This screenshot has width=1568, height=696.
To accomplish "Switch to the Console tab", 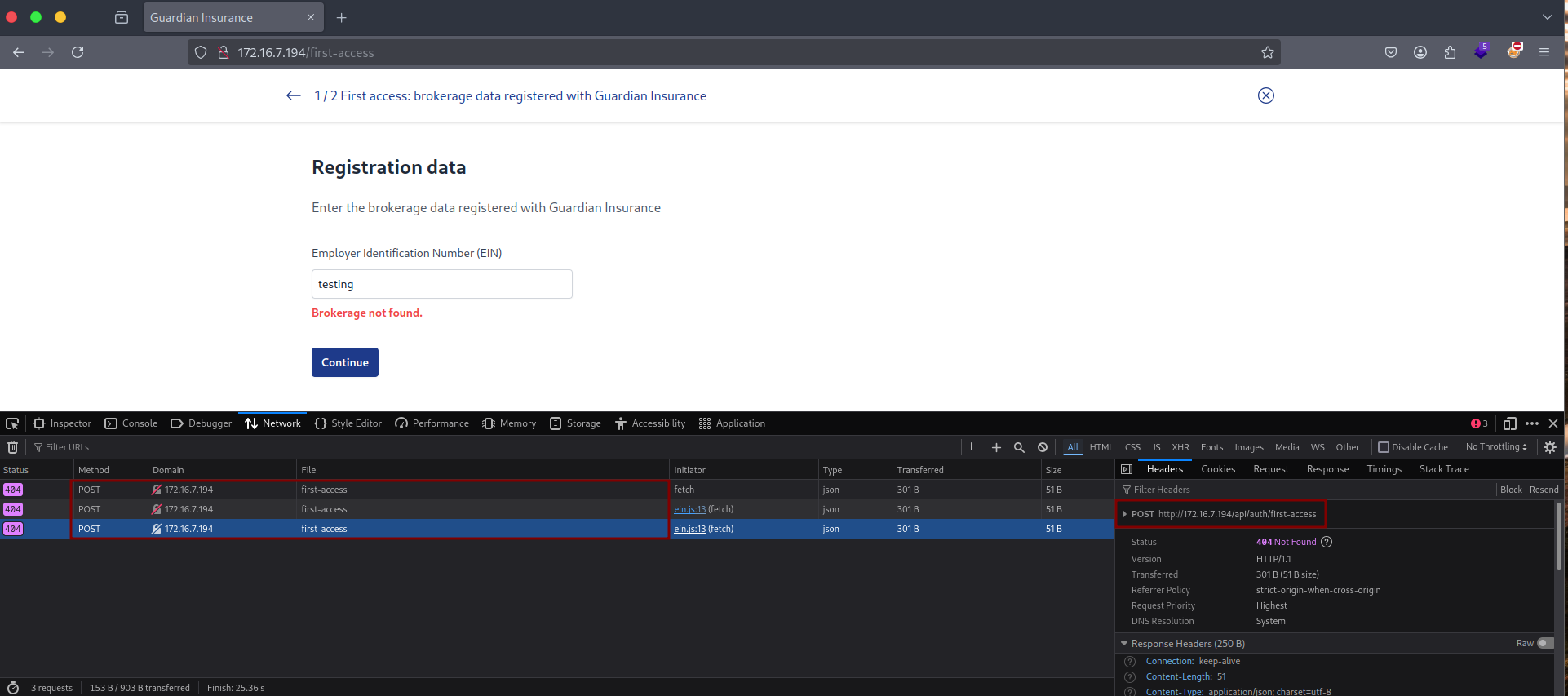I will coord(131,423).
